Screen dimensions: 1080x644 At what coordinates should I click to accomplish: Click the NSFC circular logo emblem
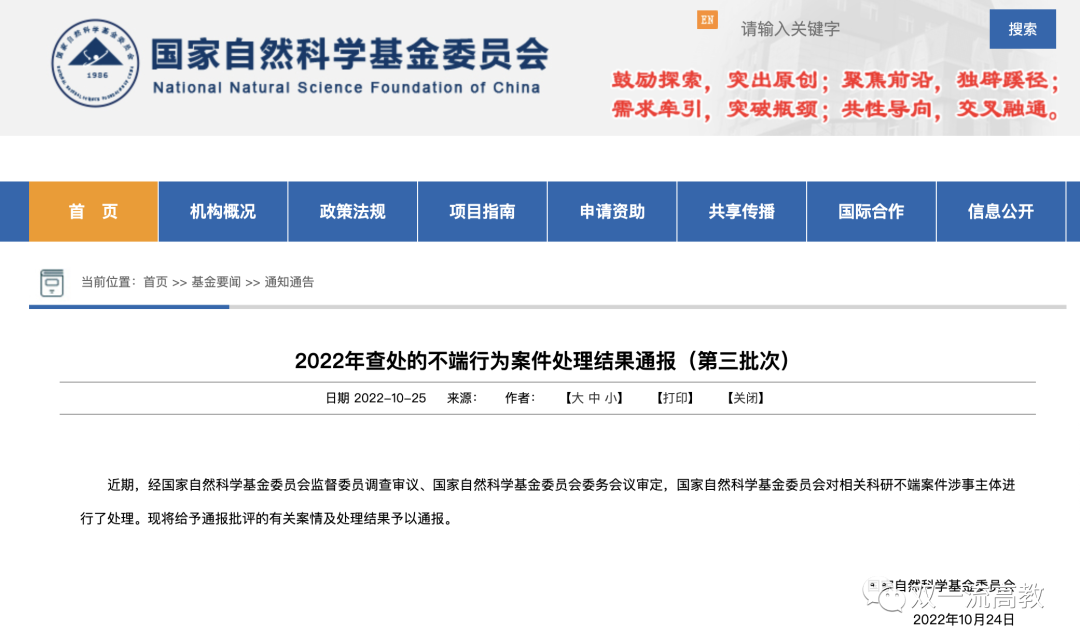[x=96, y=64]
